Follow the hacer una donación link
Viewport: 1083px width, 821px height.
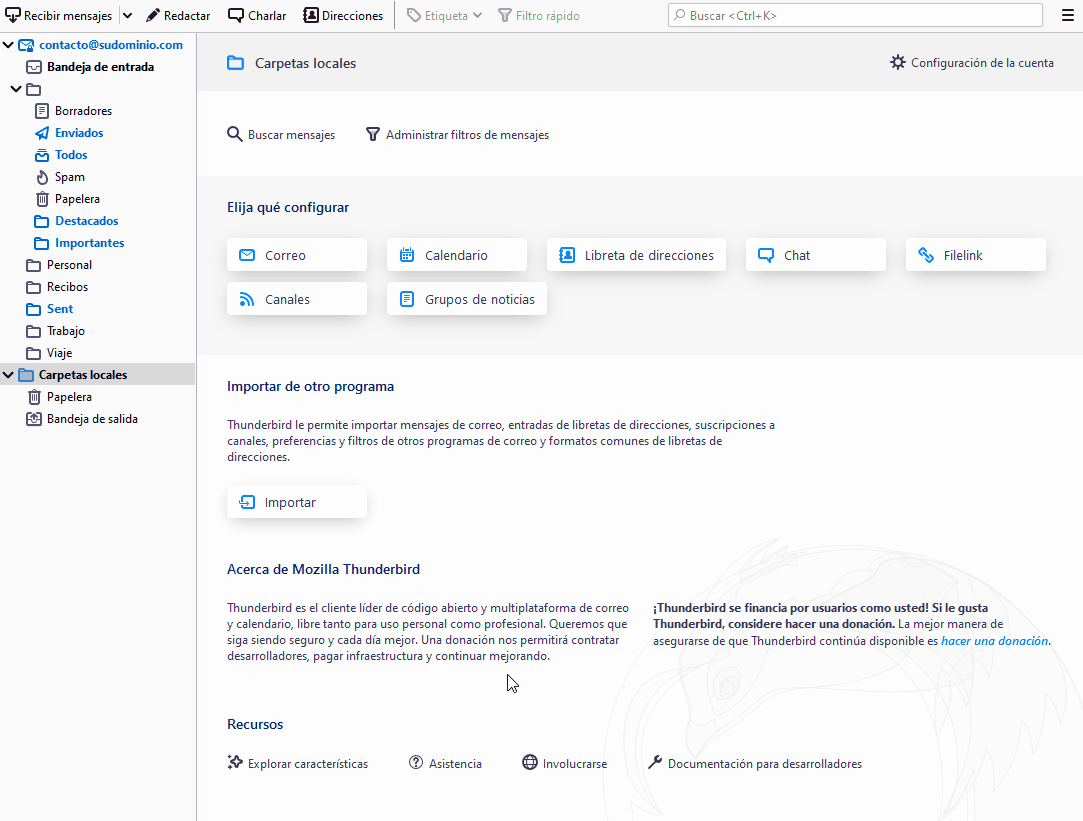(995, 641)
